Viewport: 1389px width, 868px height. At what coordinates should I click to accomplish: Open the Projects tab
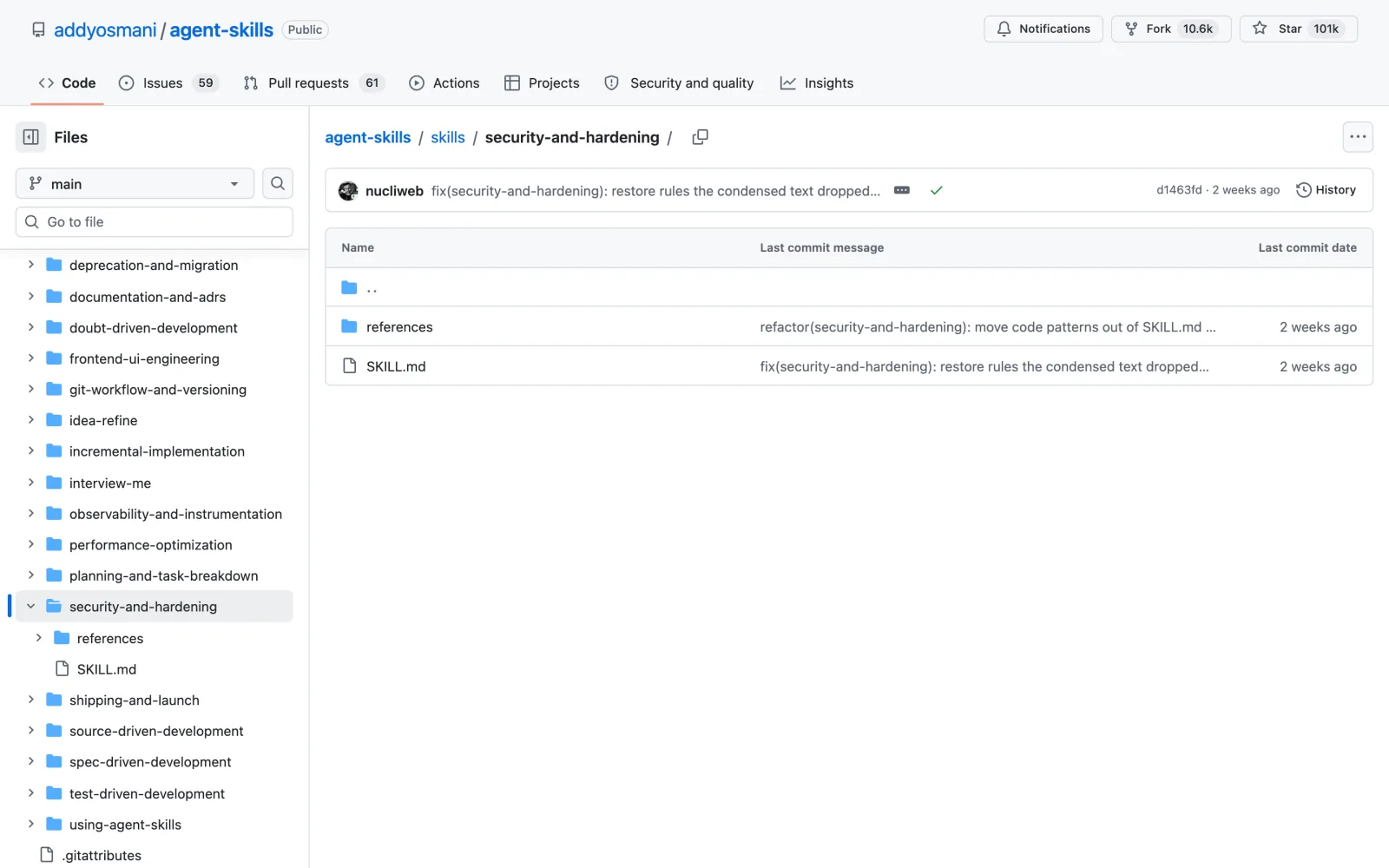pyautogui.click(x=542, y=83)
